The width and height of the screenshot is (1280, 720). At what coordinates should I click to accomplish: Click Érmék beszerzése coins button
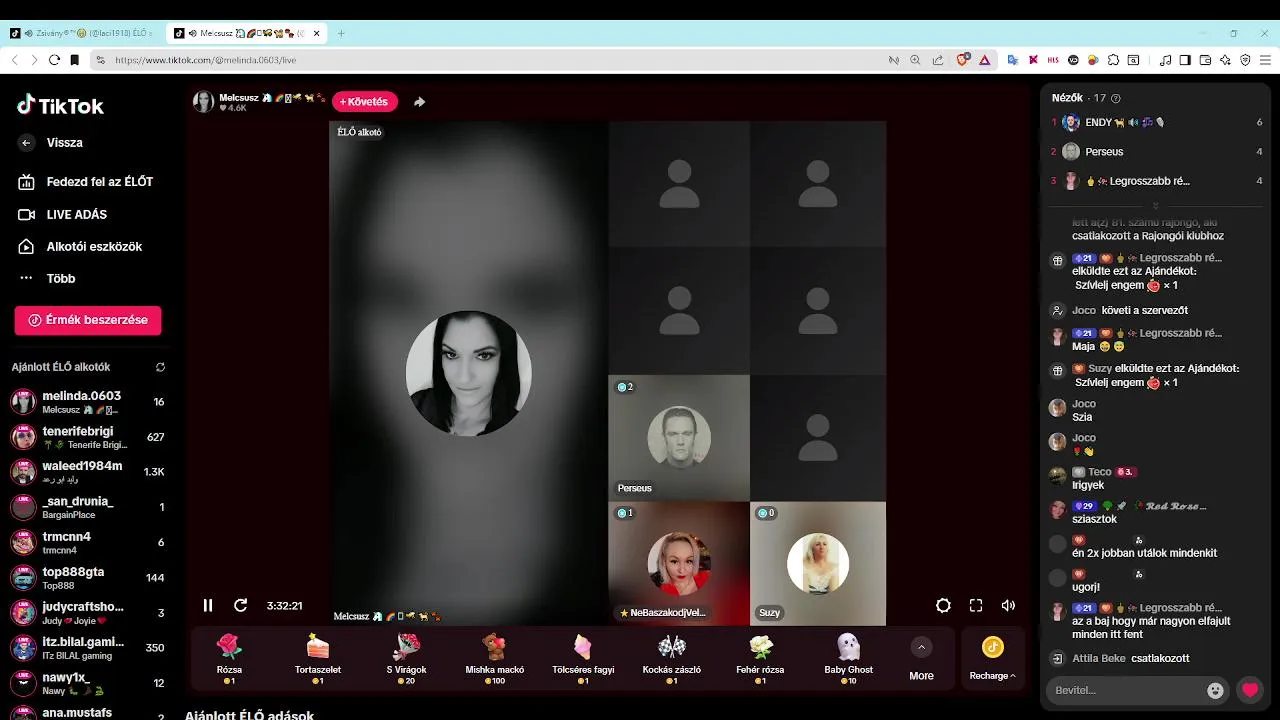coord(88,320)
